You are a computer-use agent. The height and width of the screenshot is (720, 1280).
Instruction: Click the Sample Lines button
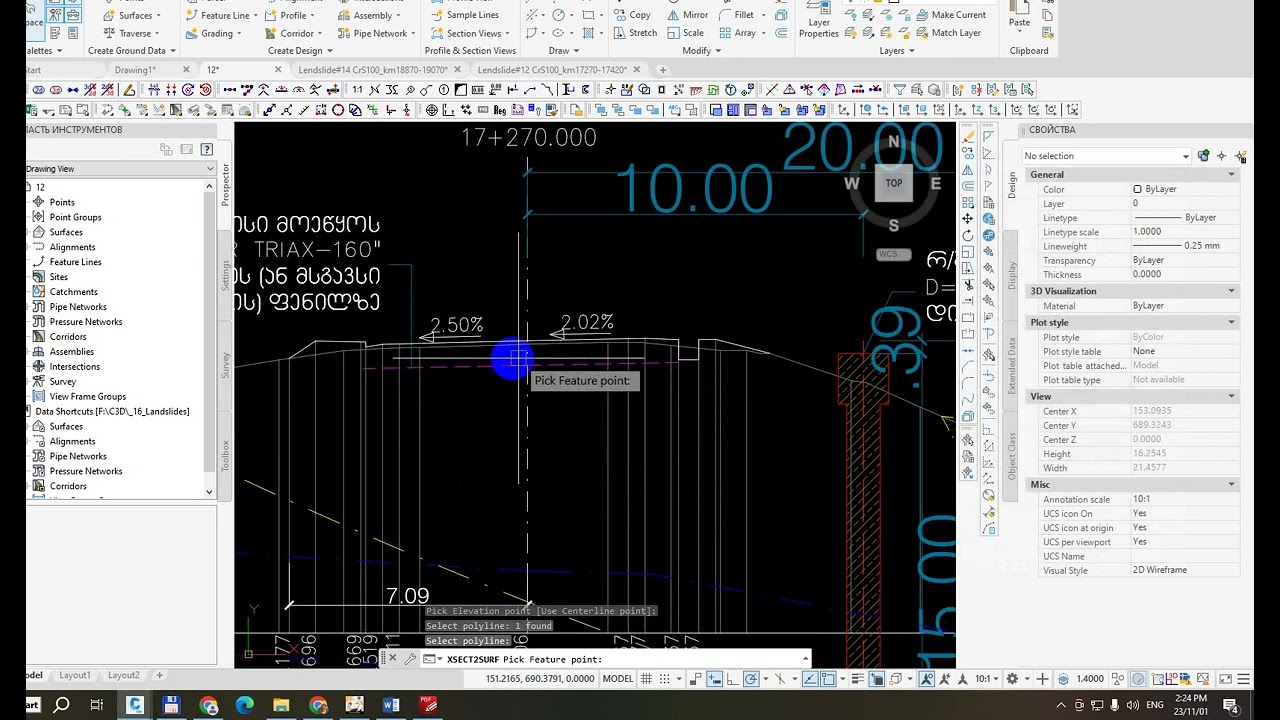click(465, 15)
